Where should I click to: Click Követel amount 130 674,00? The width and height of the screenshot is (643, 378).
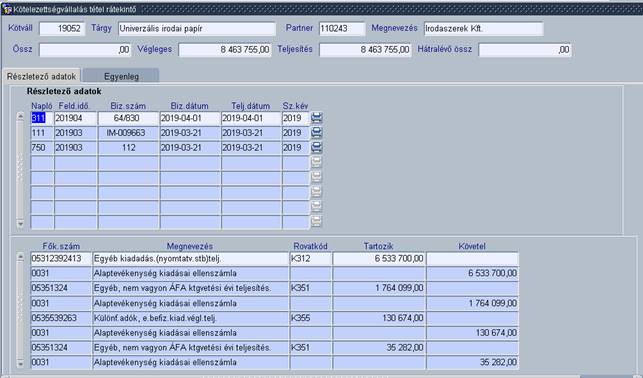[472, 333]
